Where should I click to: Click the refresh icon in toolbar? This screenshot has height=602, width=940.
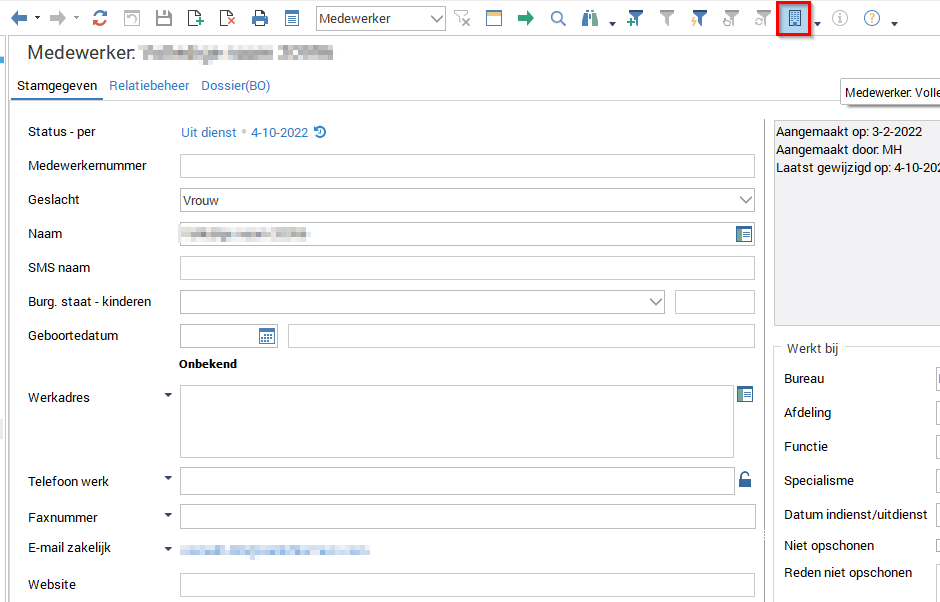100,18
